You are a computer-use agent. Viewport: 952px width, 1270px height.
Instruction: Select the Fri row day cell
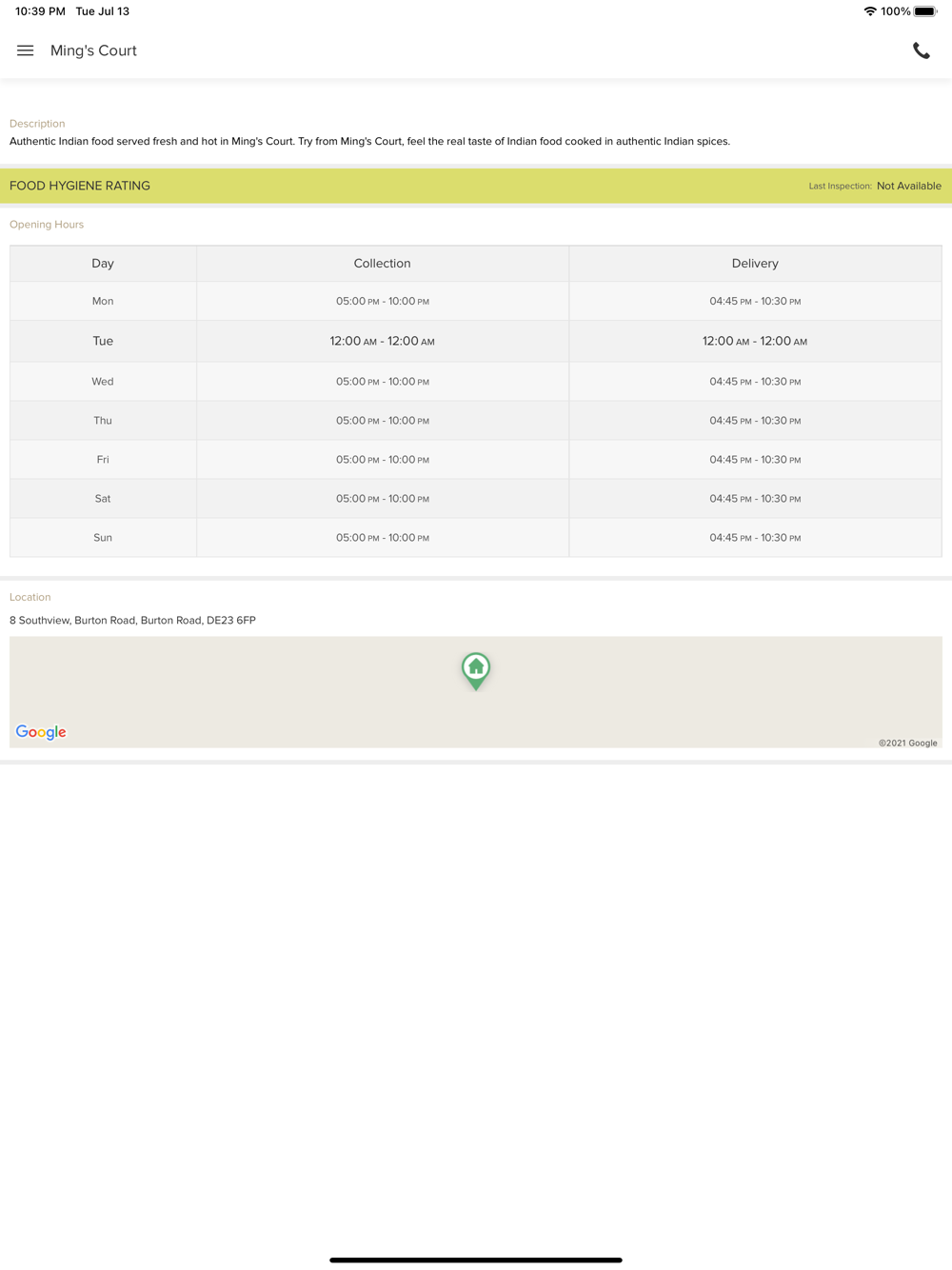pos(103,460)
